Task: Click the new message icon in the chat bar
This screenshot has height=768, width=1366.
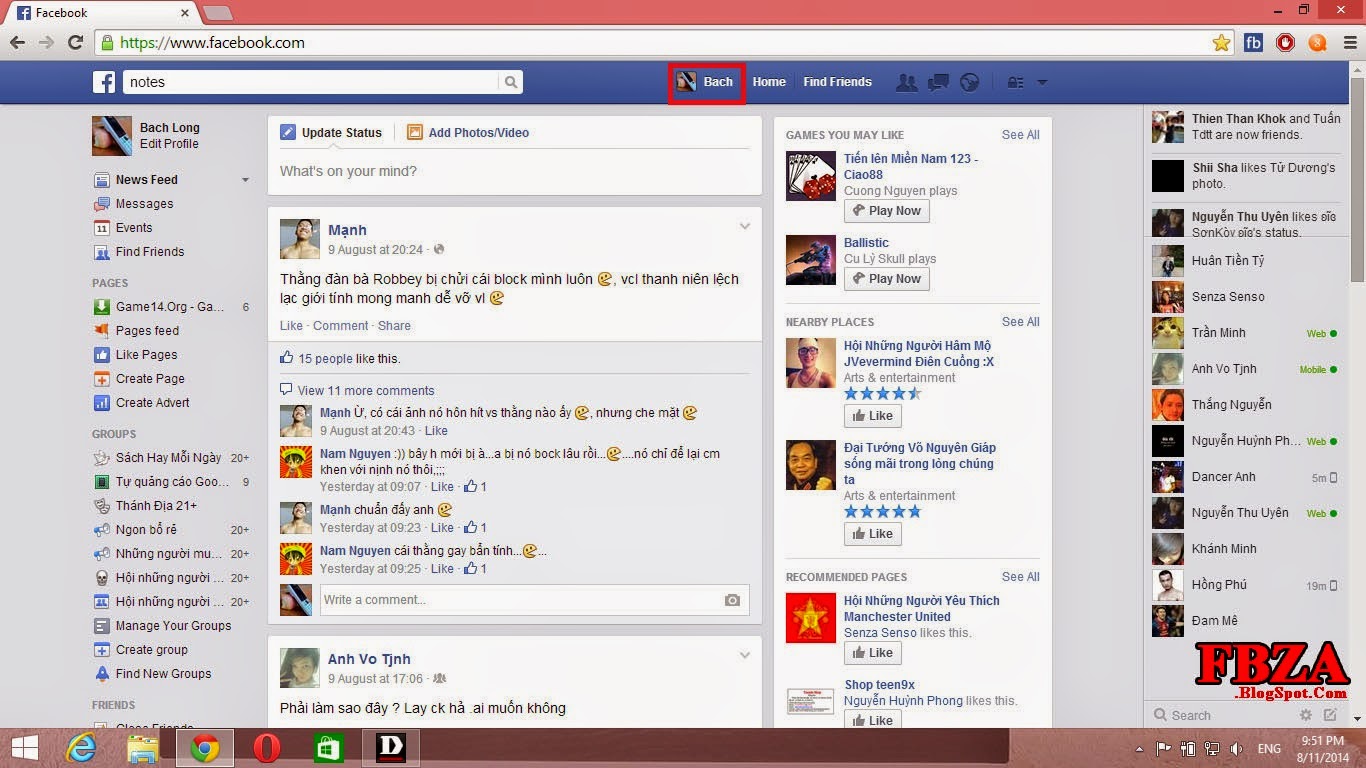Action: (1330, 715)
